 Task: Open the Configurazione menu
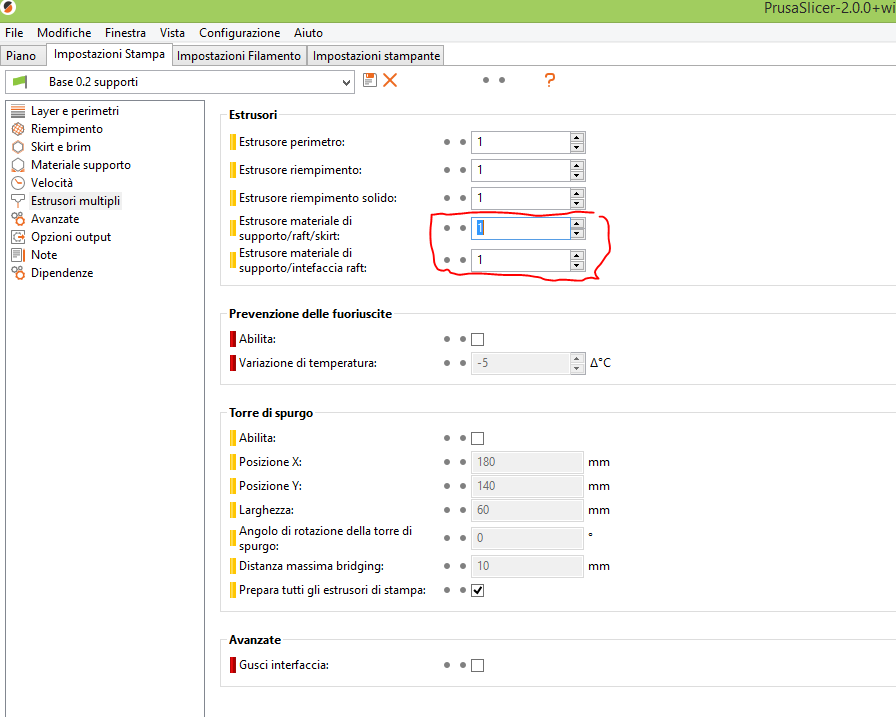(x=238, y=33)
